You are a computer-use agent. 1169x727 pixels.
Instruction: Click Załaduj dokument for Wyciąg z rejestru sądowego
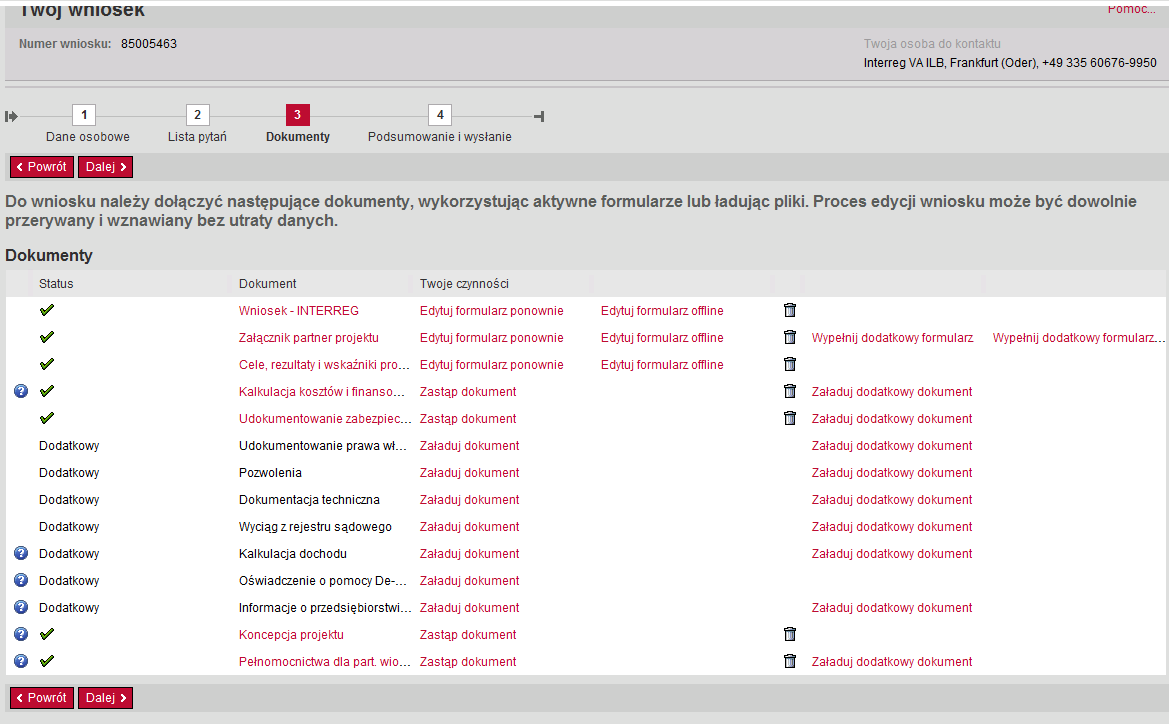coord(470,526)
